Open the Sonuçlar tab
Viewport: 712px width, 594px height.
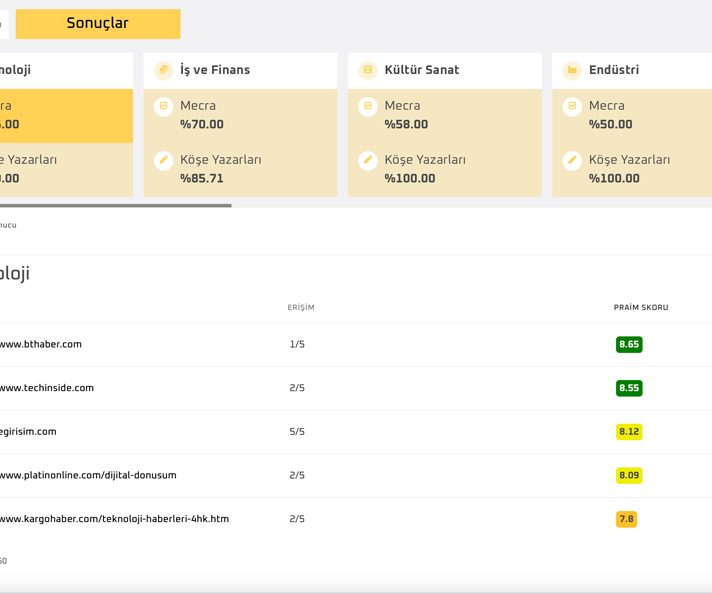pos(98,24)
